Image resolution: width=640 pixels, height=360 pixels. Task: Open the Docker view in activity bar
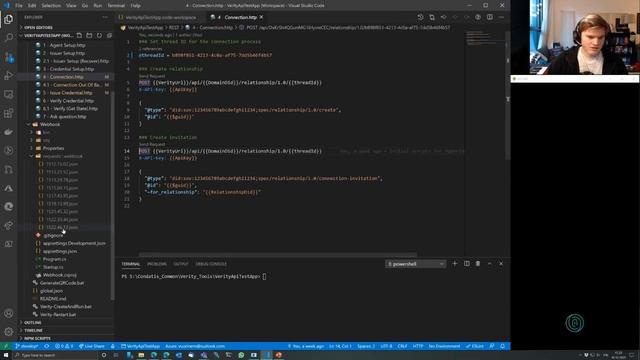pos(9,132)
